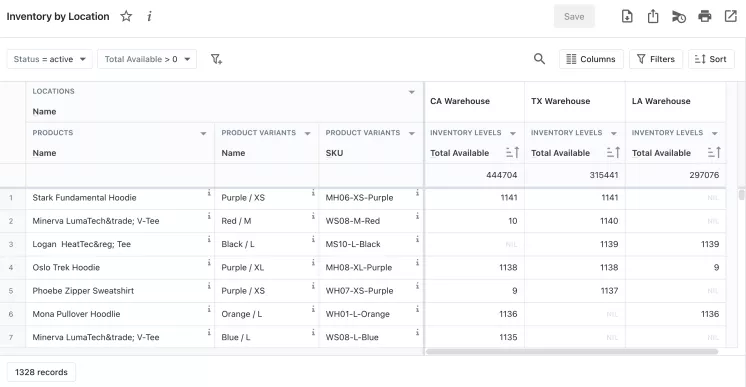Open info icon for SKU MH08-XL-Purple
The image size is (746, 387).
click(417, 263)
